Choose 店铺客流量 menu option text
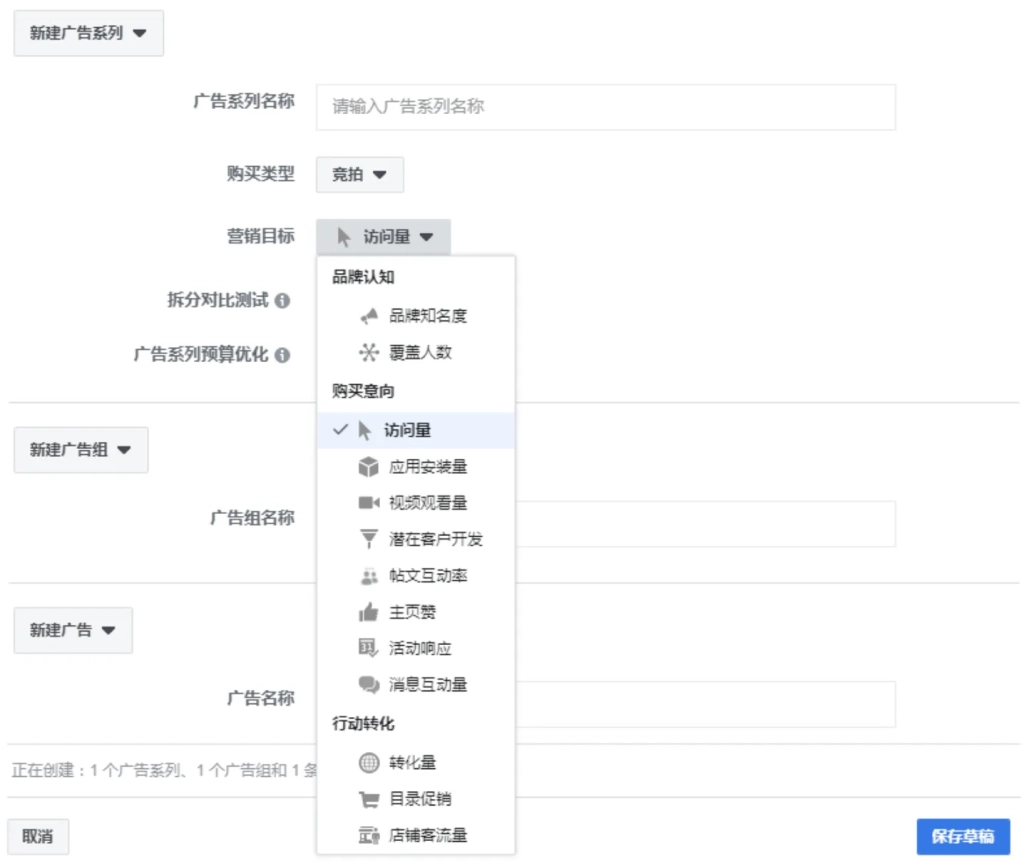The width and height of the screenshot is (1024, 861). tap(428, 835)
